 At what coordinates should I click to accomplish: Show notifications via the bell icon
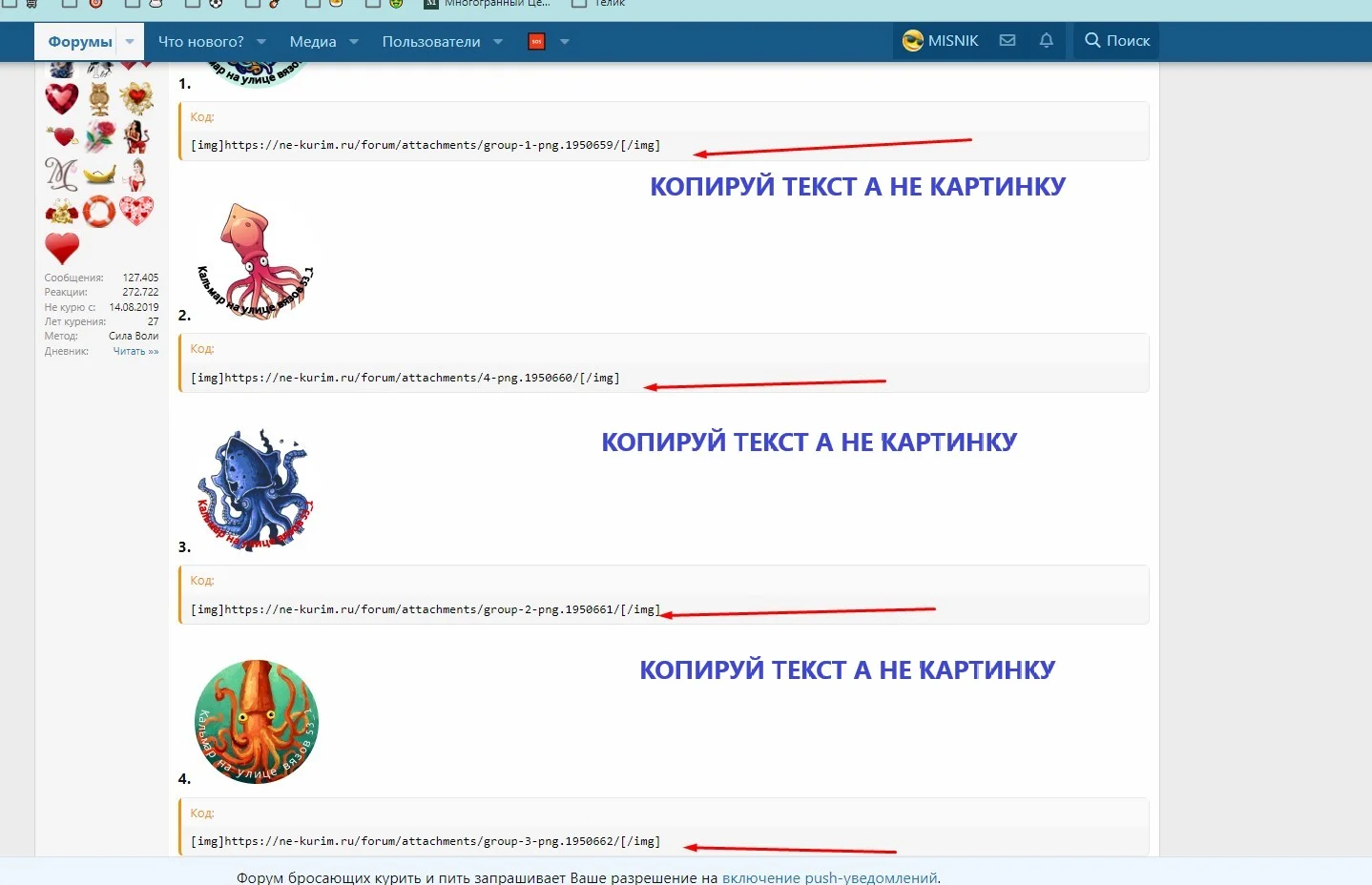click(x=1047, y=41)
